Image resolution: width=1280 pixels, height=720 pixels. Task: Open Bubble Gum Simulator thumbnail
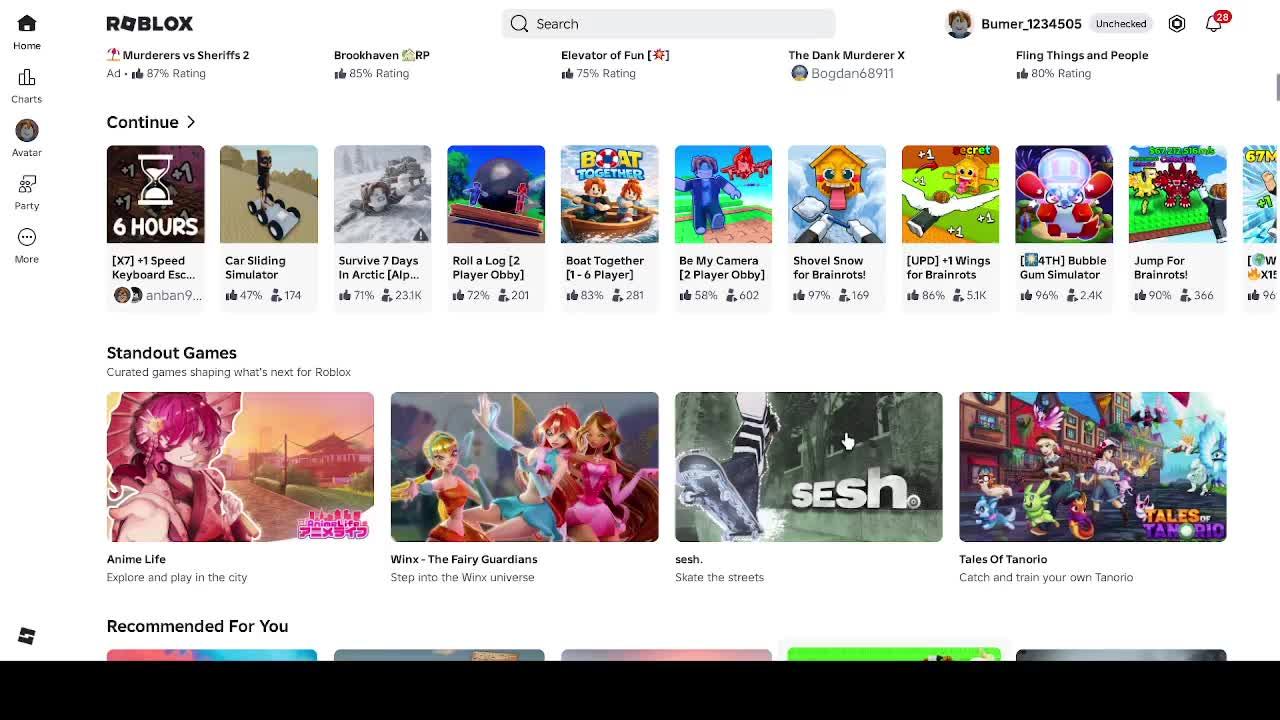1064,194
